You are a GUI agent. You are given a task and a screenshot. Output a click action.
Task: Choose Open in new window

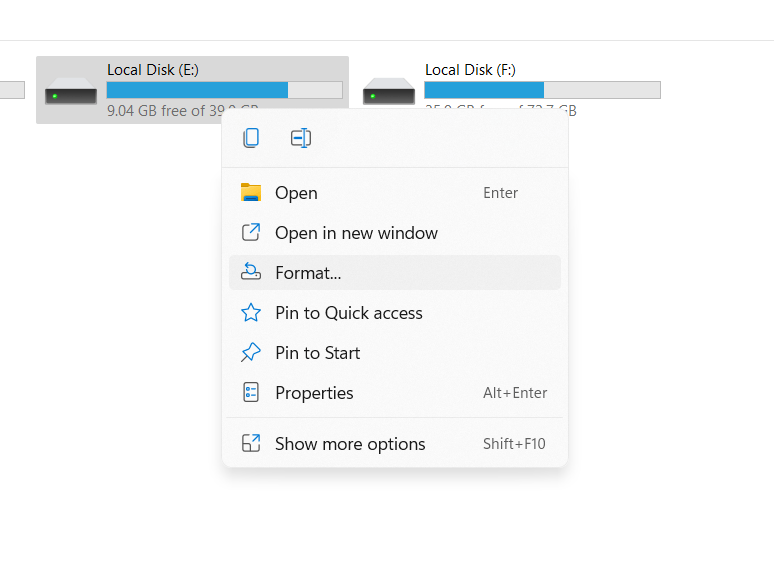point(395,233)
